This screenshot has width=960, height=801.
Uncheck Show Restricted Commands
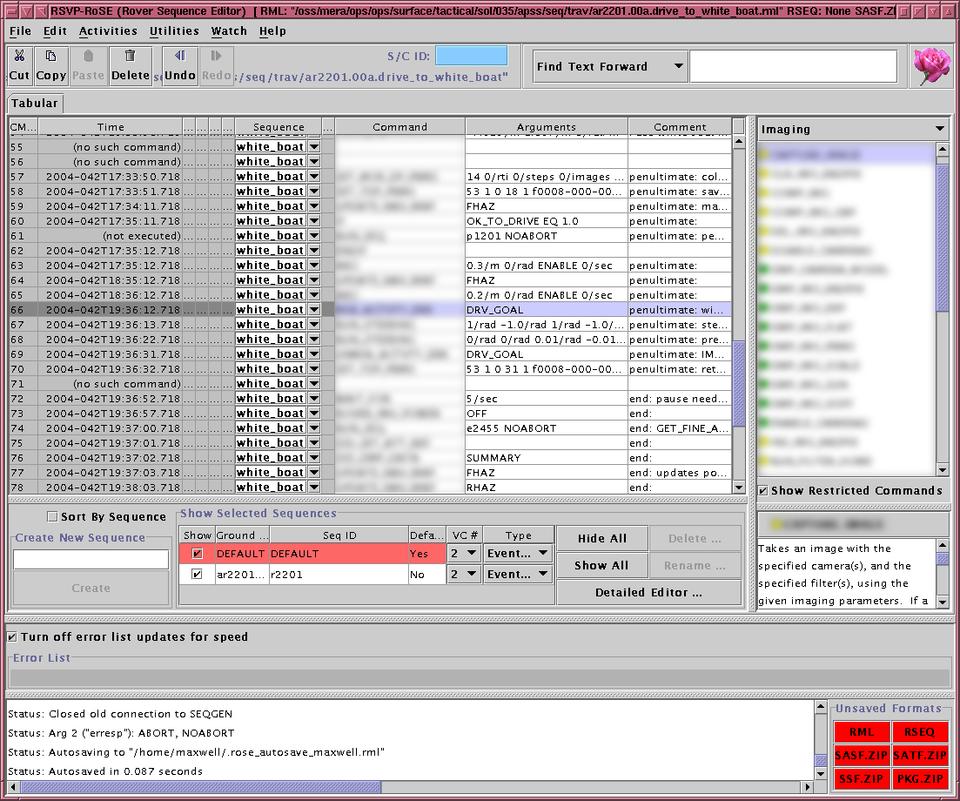(763, 491)
